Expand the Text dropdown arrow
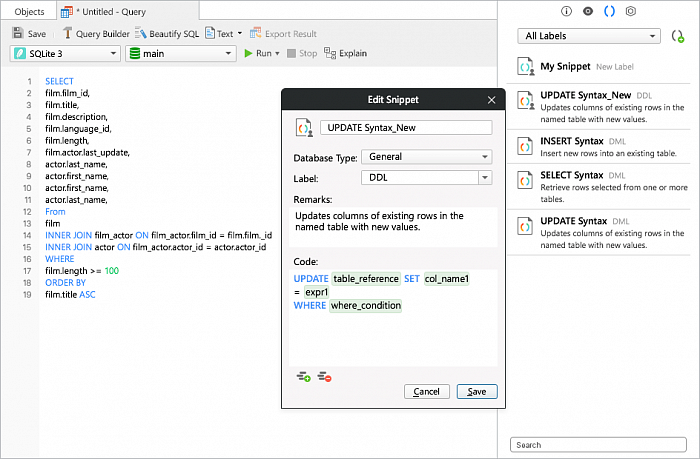 [240, 33]
